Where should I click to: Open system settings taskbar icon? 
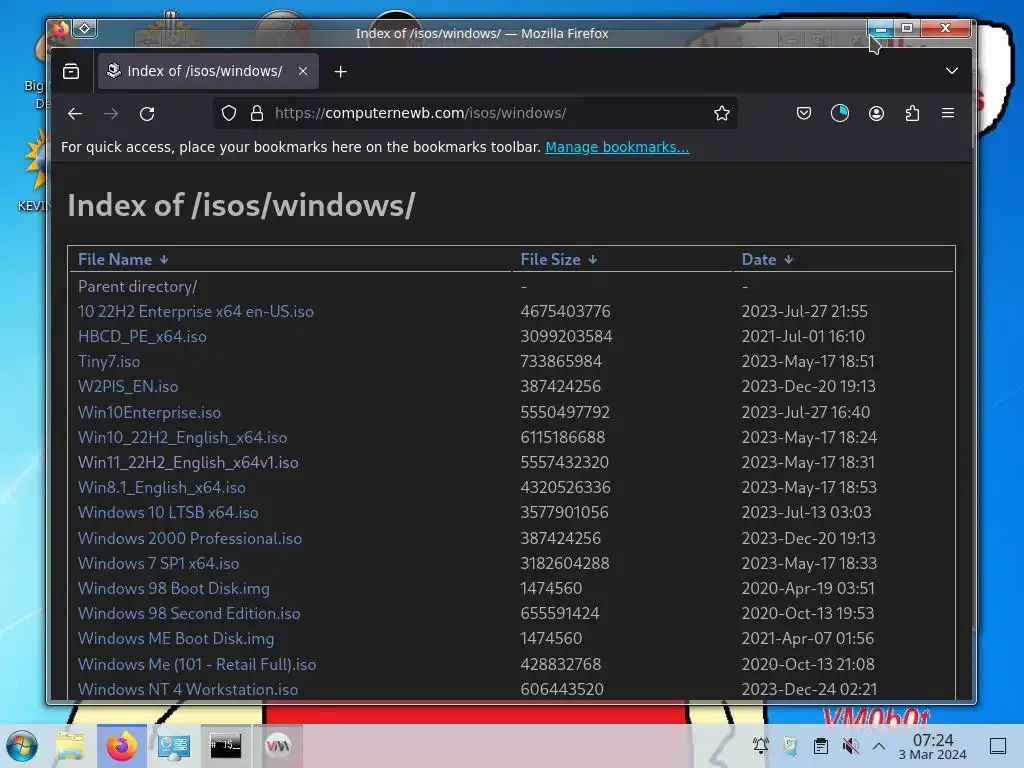coord(173,746)
